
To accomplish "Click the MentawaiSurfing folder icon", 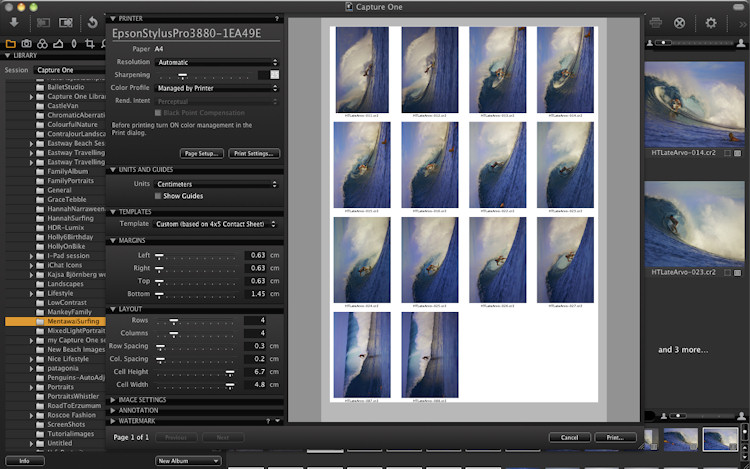I will click(40, 321).
